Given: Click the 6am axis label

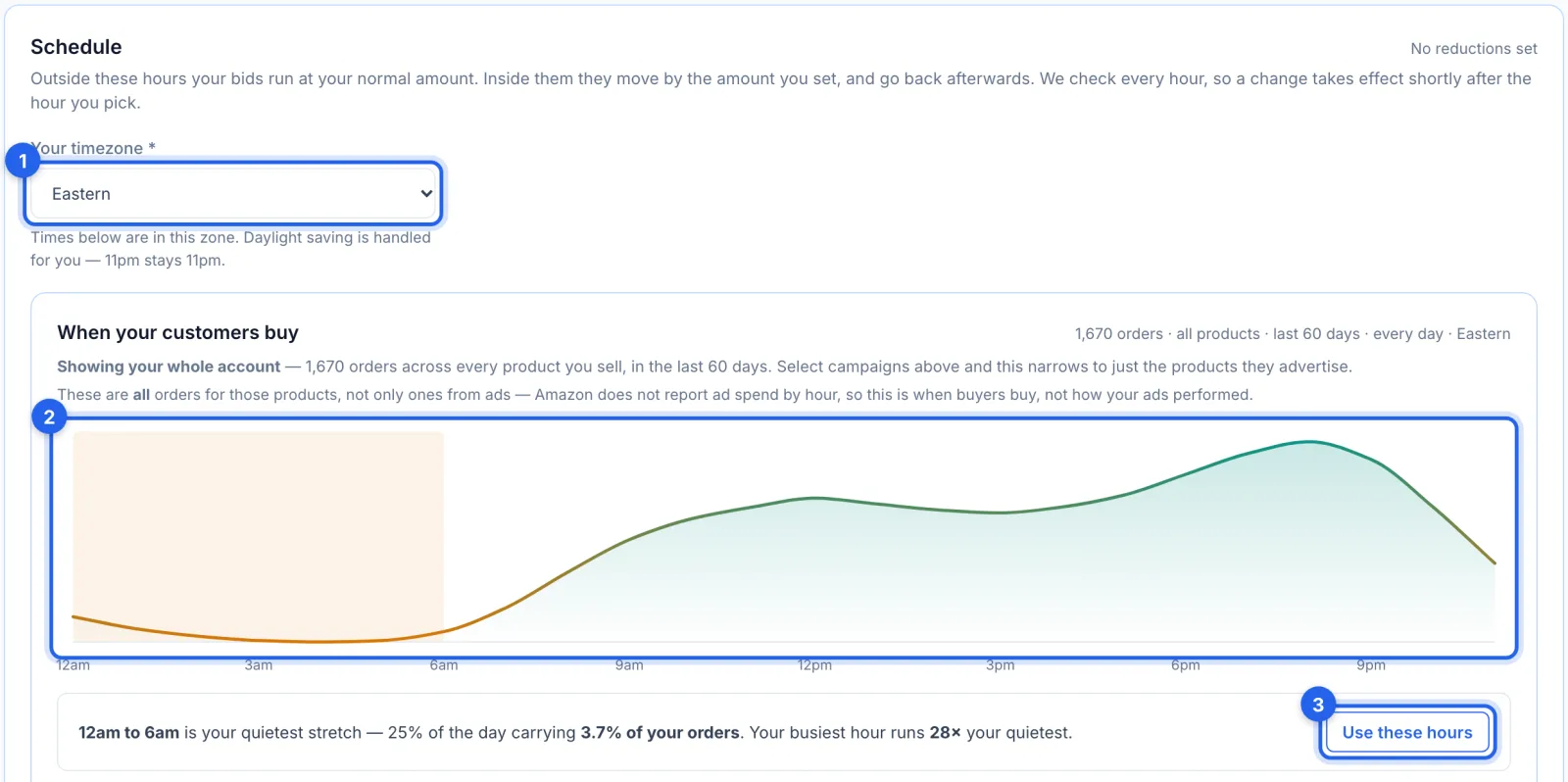Looking at the screenshot, I should (444, 665).
